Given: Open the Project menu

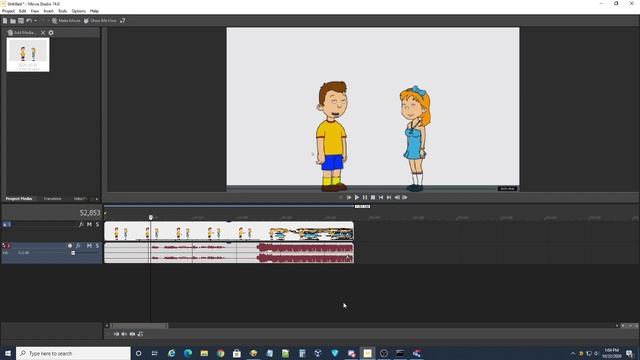Looking at the screenshot, I should click(8, 11).
